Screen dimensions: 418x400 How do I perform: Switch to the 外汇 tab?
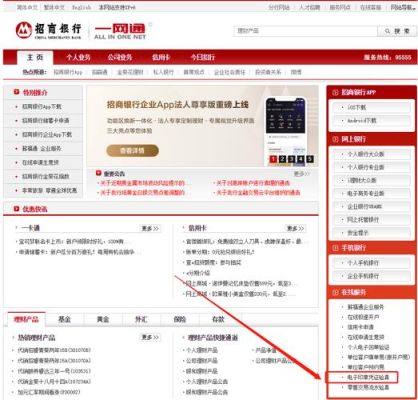141,319
